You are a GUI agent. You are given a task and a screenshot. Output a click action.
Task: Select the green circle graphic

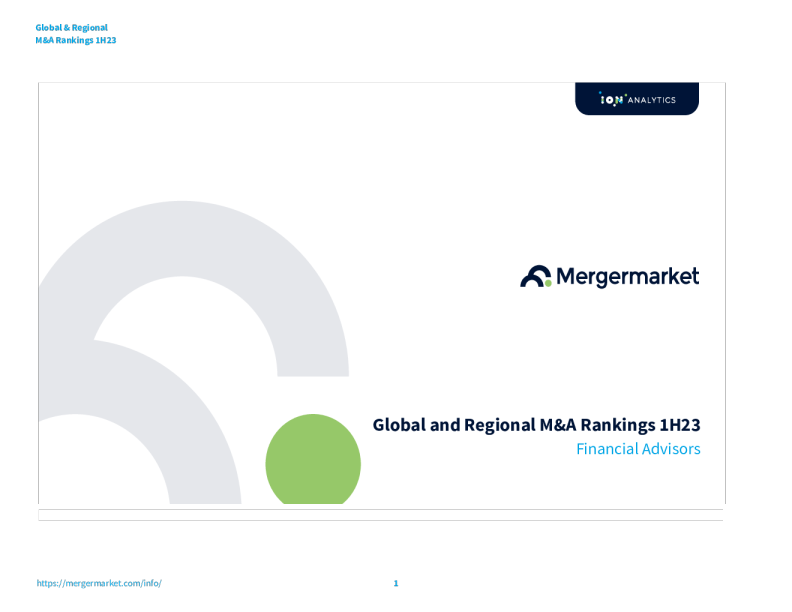click(313, 461)
